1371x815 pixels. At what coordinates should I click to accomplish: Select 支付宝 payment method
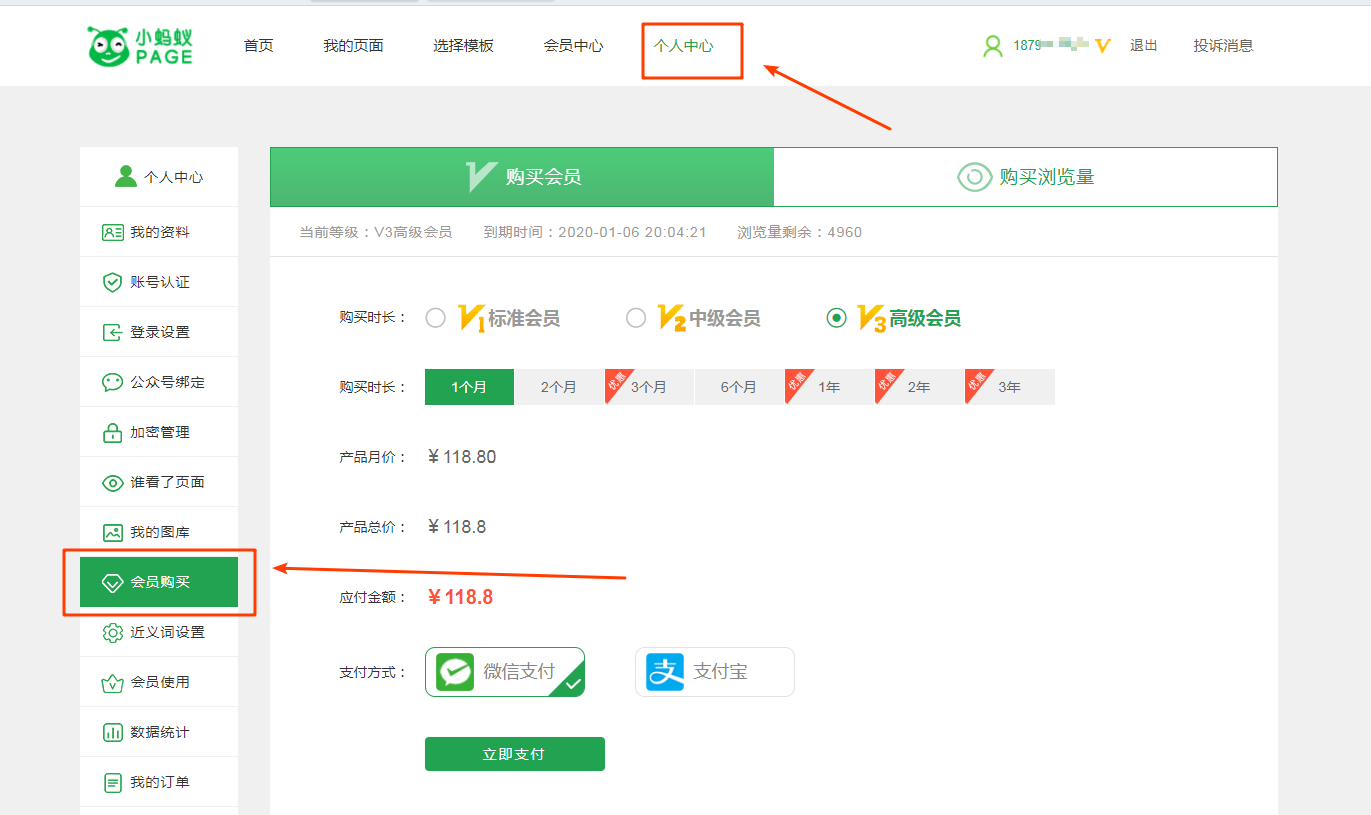click(x=715, y=672)
